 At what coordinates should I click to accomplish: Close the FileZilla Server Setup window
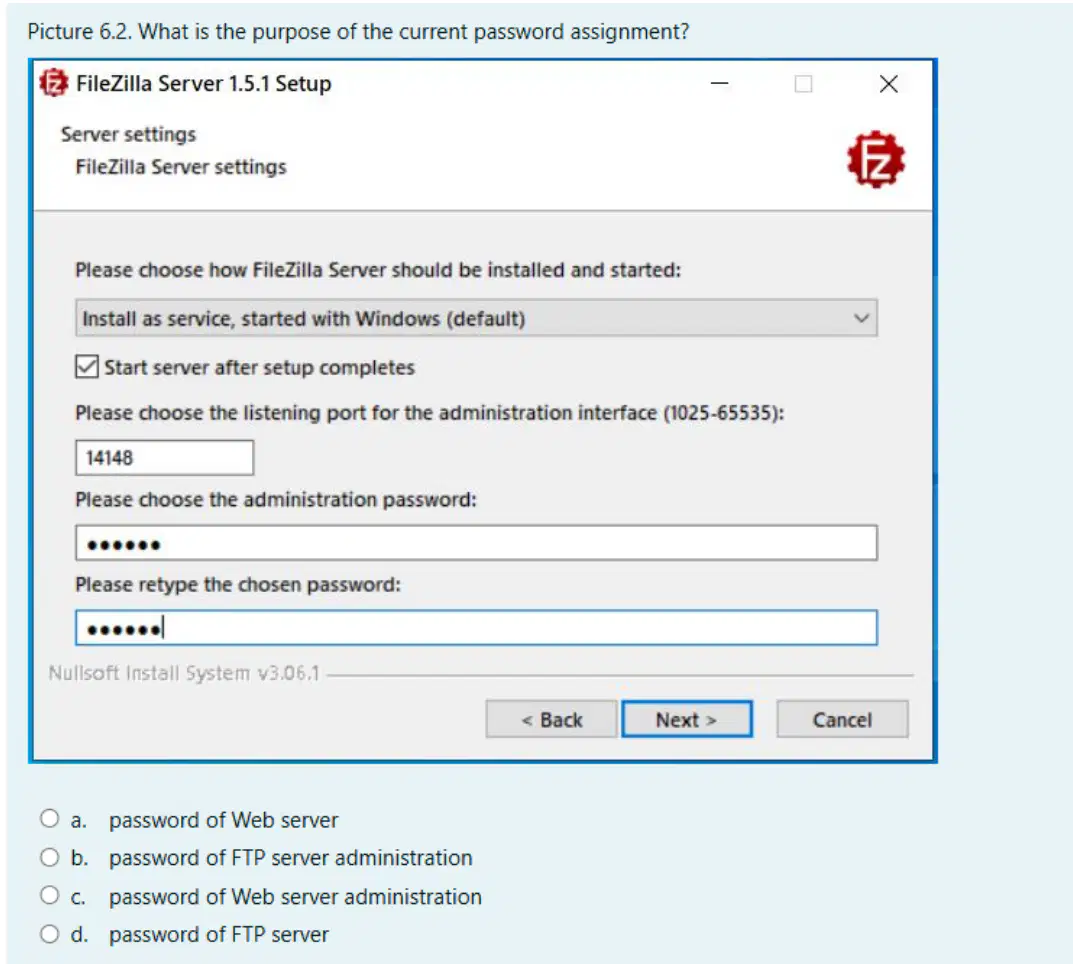click(888, 83)
